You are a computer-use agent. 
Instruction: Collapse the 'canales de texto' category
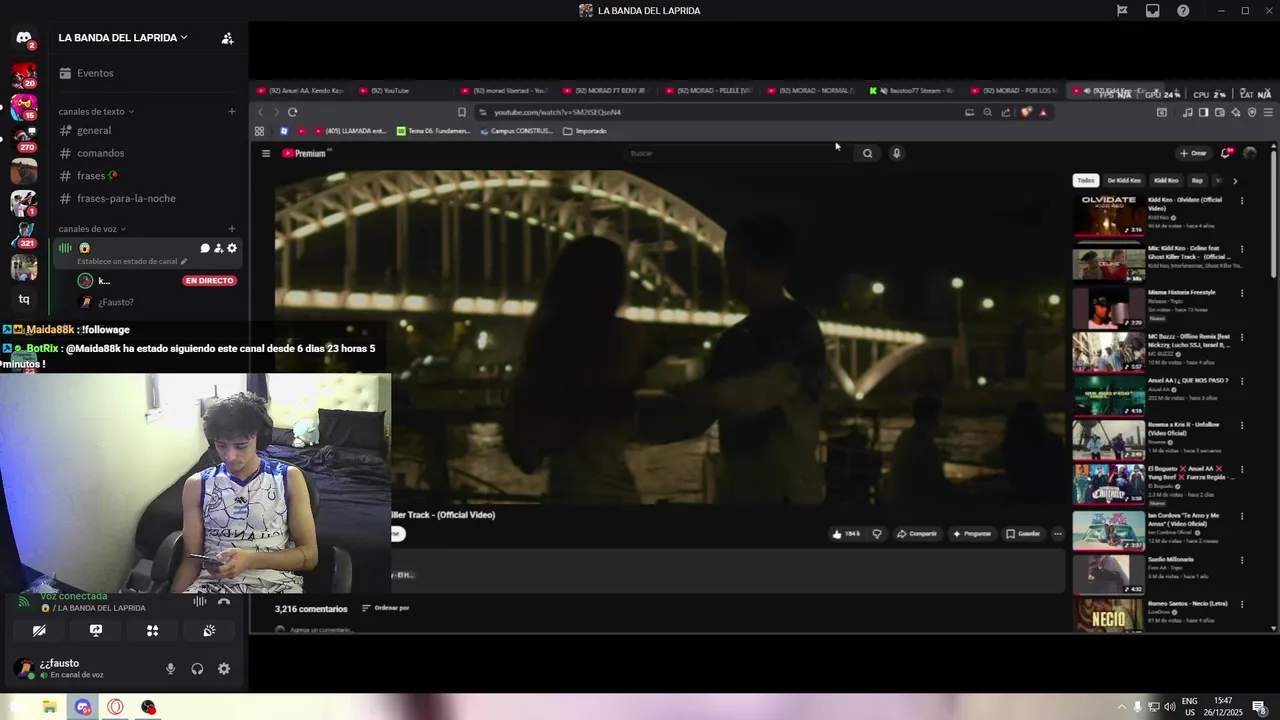pyautogui.click(x=96, y=112)
